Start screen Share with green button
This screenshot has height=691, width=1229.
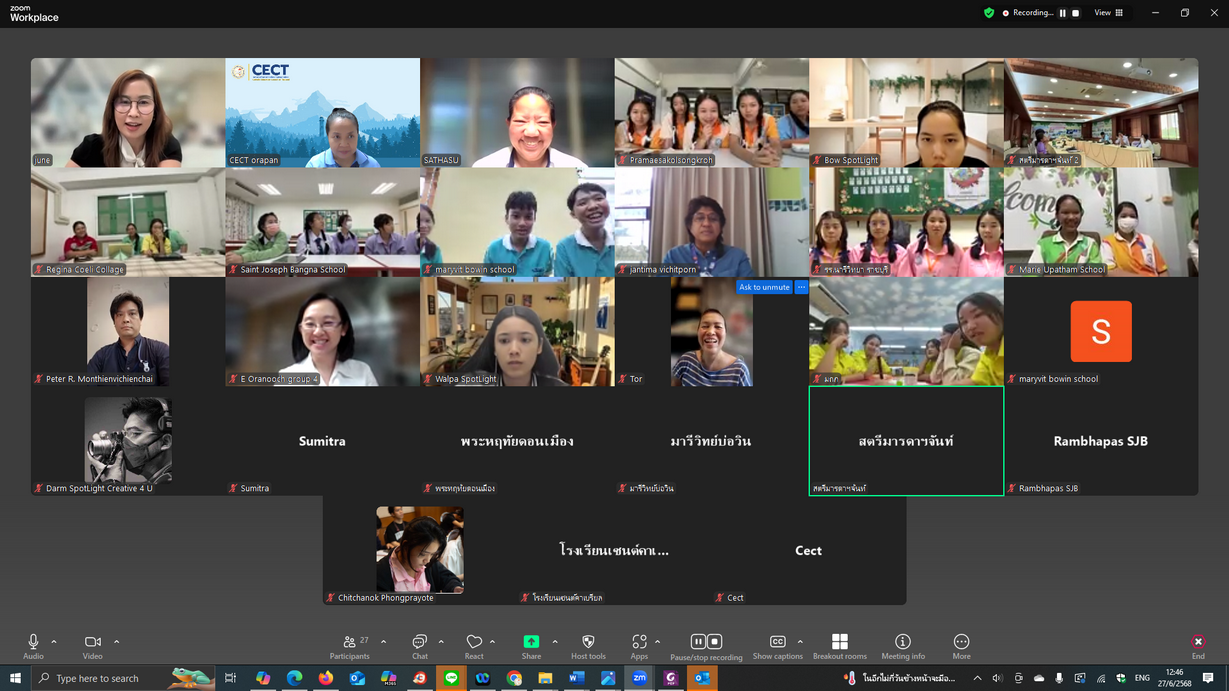coord(531,646)
